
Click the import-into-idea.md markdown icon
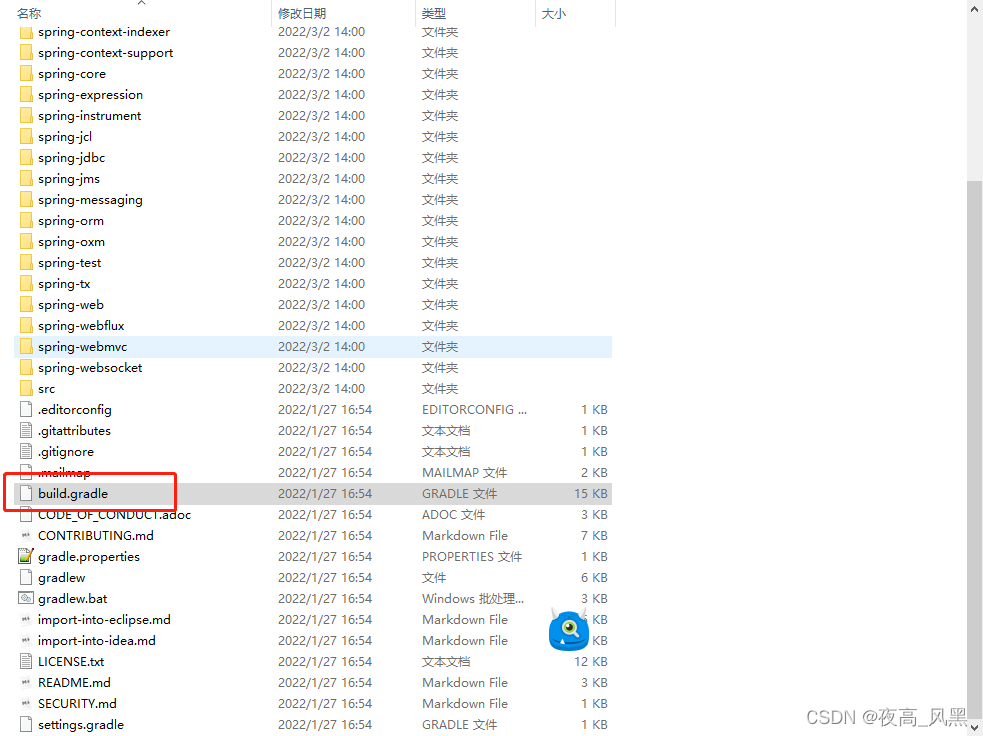(x=26, y=641)
